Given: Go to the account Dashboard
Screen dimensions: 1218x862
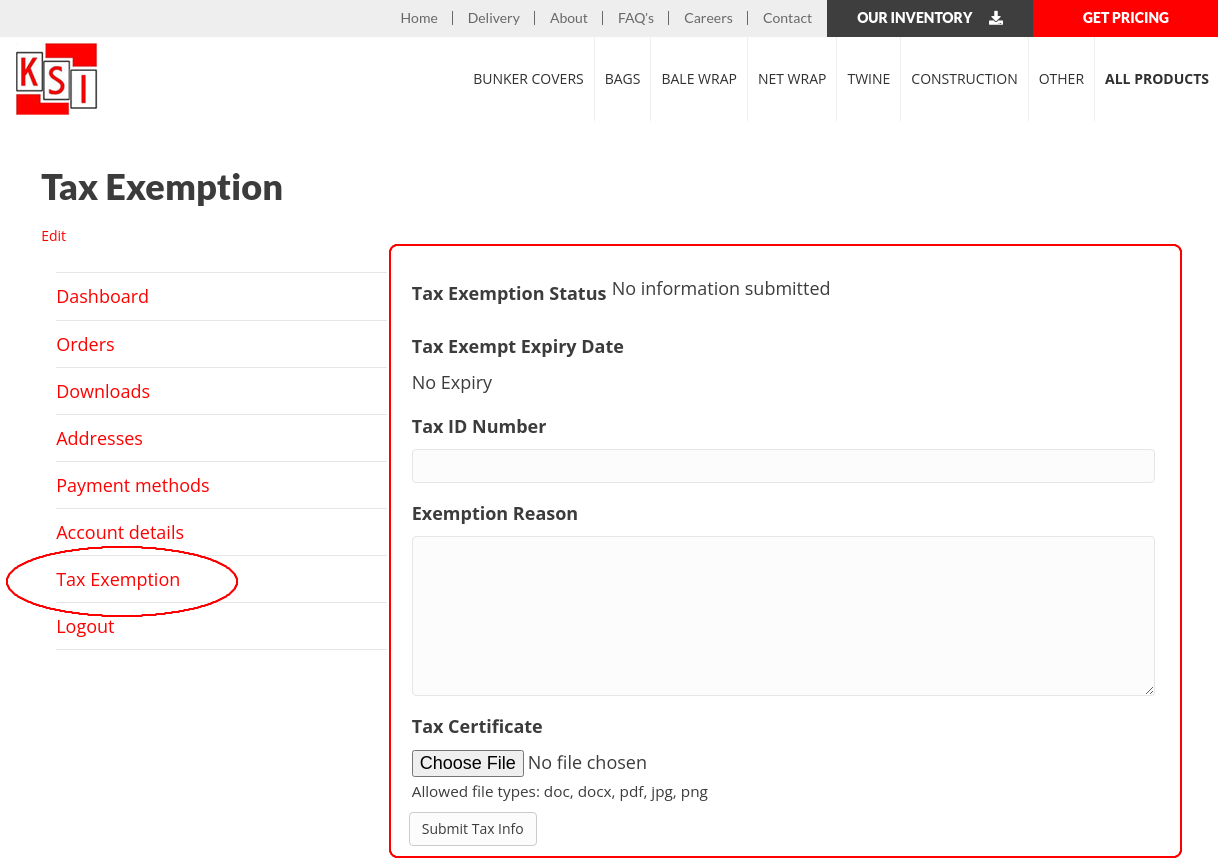Looking at the screenshot, I should click(102, 296).
